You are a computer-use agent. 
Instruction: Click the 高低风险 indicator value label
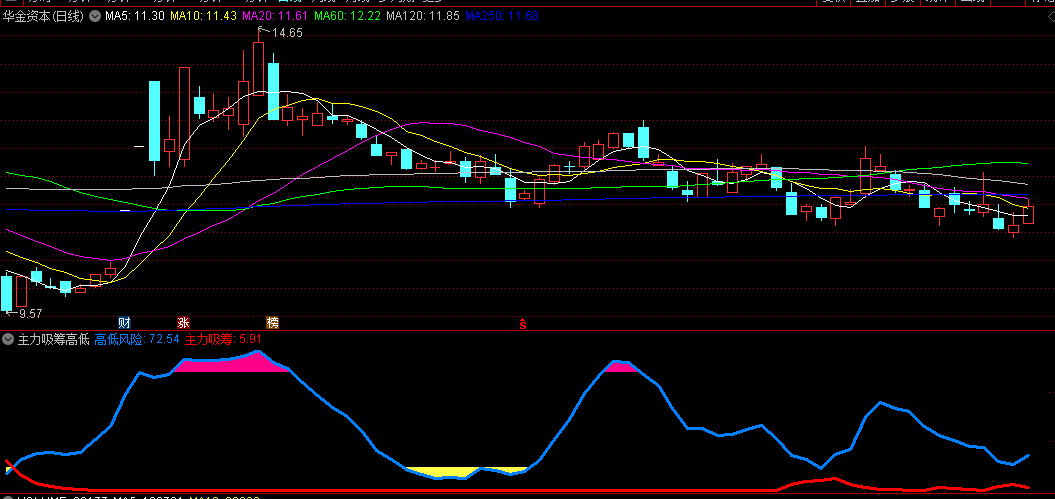point(137,340)
